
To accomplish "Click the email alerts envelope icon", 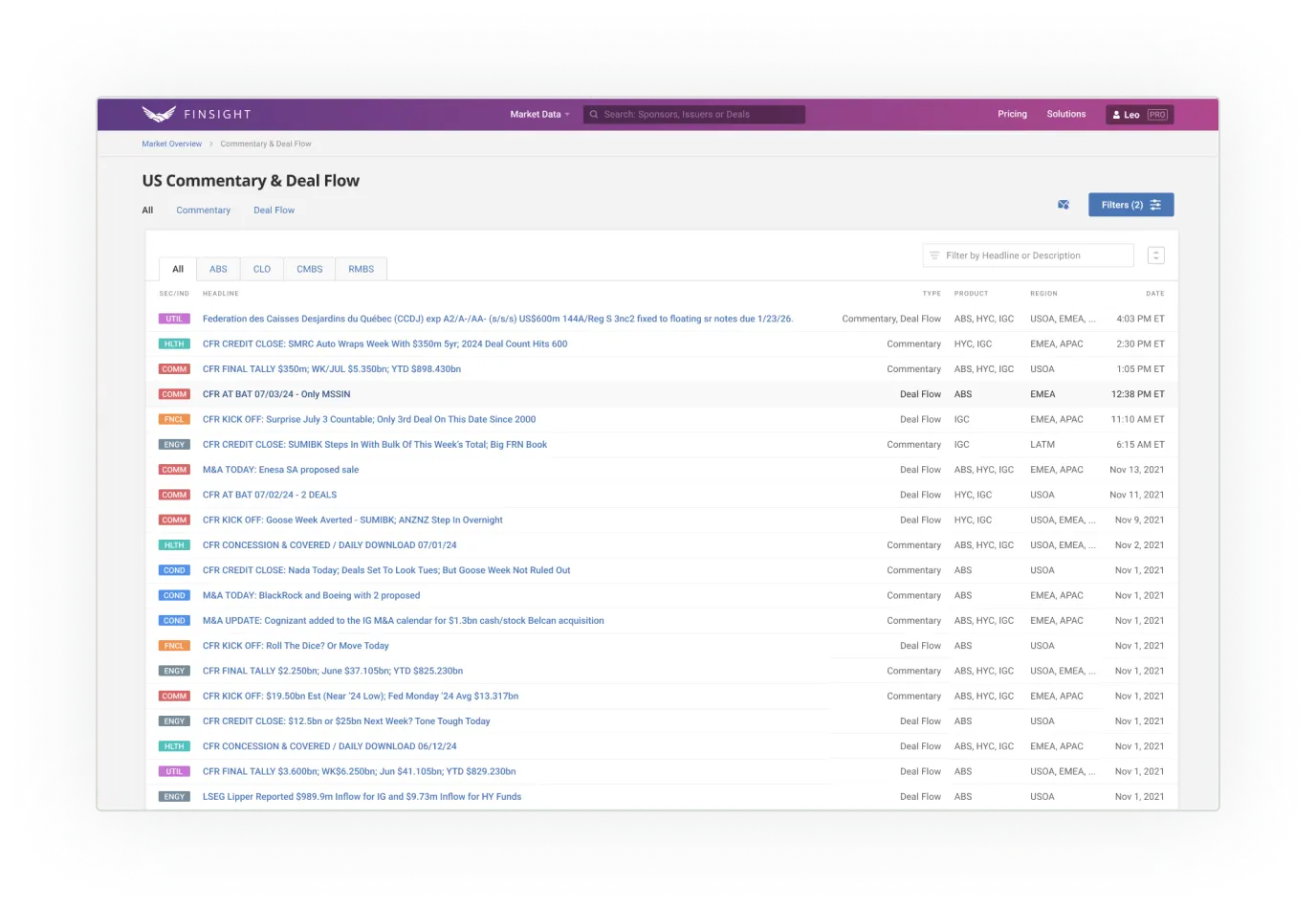I will tap(1063, 205).
